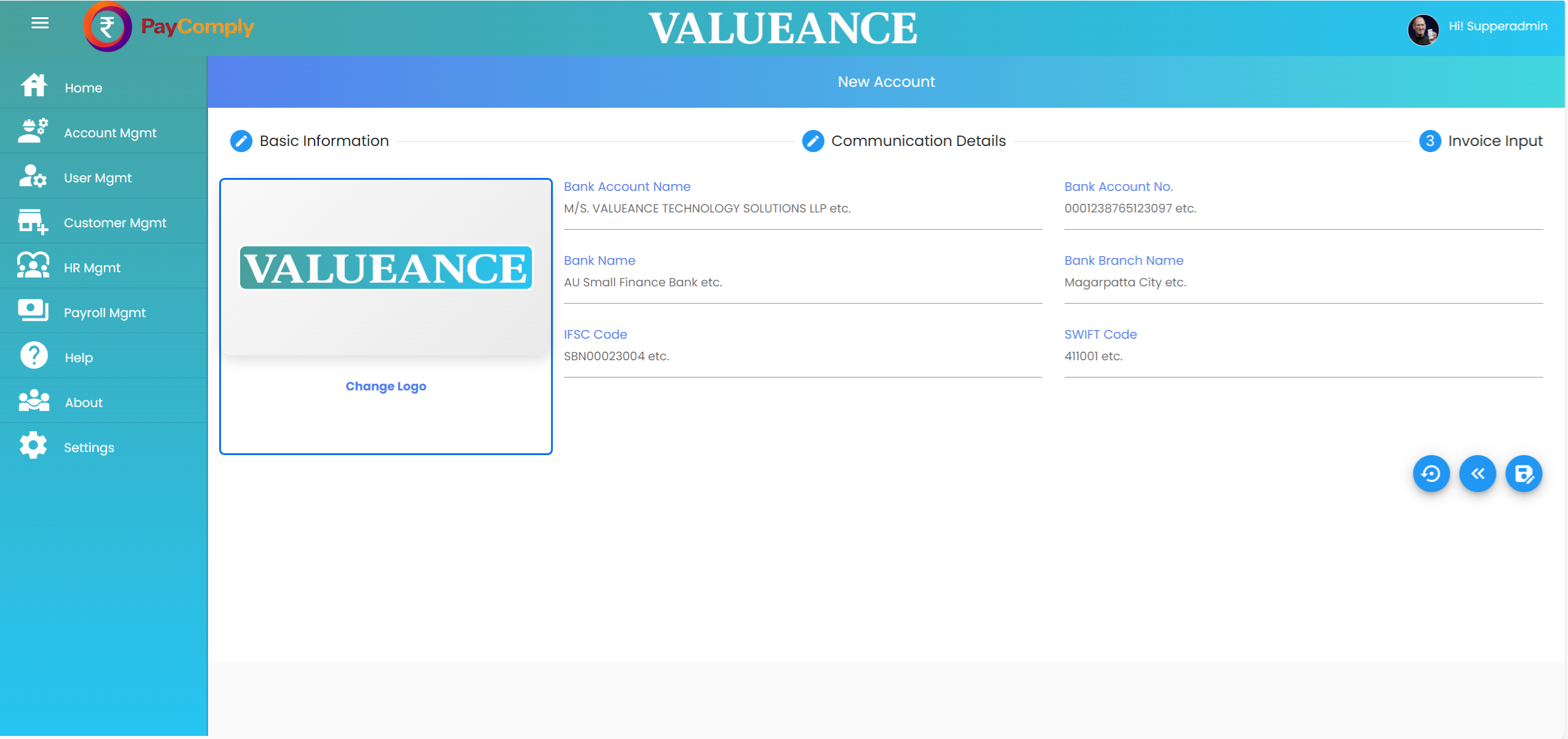Click the Change Logo link
Image resolution: width=1568 pixels, height=739 pixels.
click(x=385, y=386)
